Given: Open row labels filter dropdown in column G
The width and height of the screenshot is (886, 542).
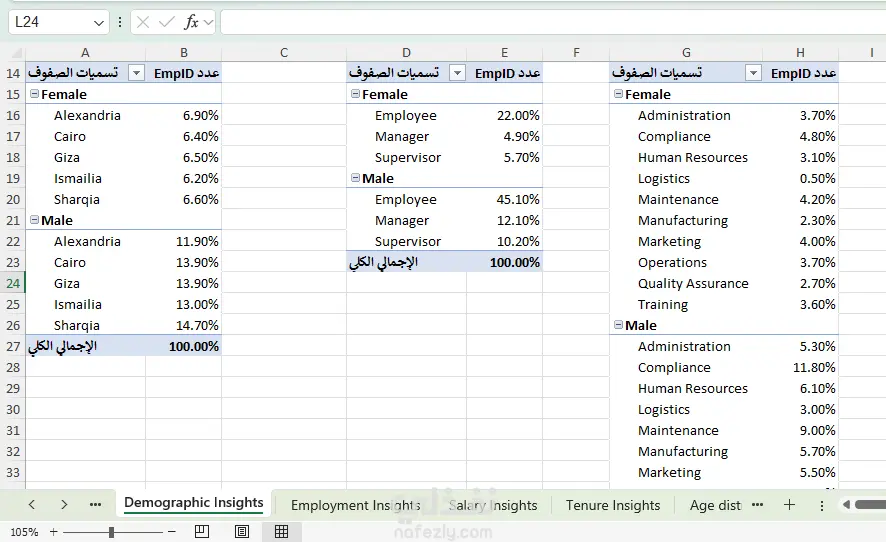Looking at the screenshot, I should [753, 73].
